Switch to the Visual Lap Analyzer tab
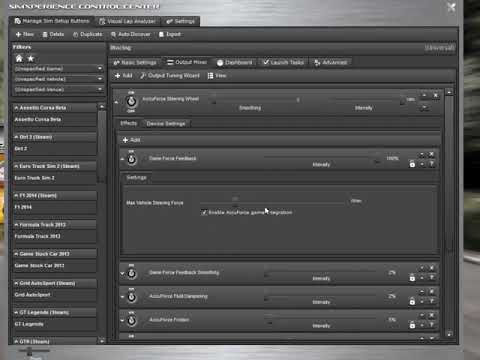The width and height of the screenshot is (480, 360). [128, 21]
